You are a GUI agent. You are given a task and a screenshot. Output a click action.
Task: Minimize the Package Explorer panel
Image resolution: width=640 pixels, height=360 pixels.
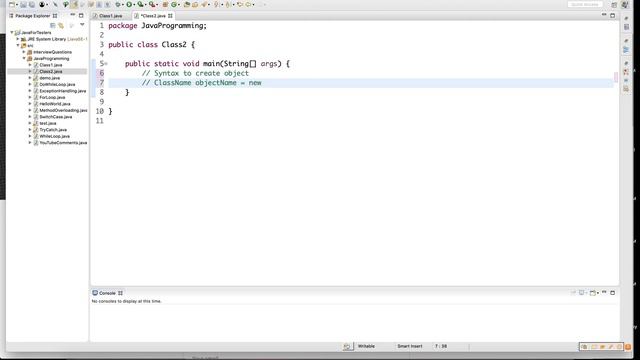tap(73, 15)
